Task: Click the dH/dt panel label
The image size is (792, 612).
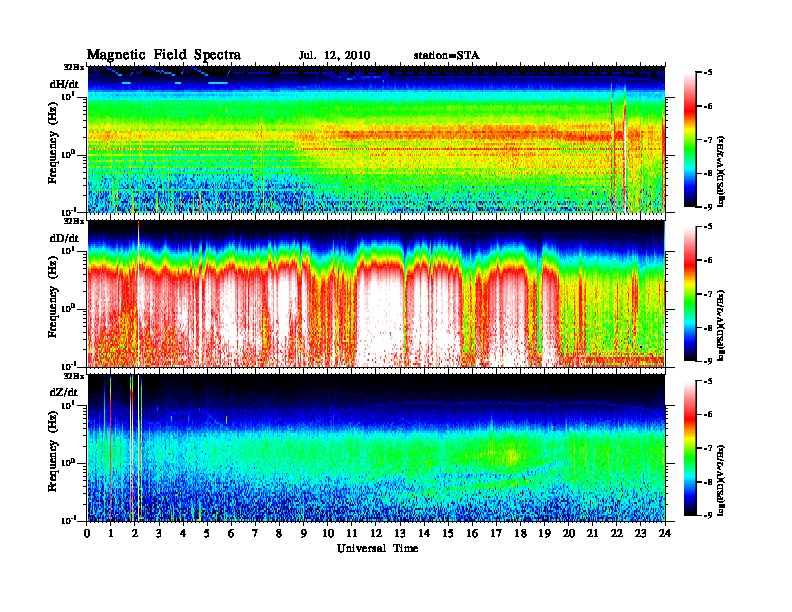Action: point(64,84)
